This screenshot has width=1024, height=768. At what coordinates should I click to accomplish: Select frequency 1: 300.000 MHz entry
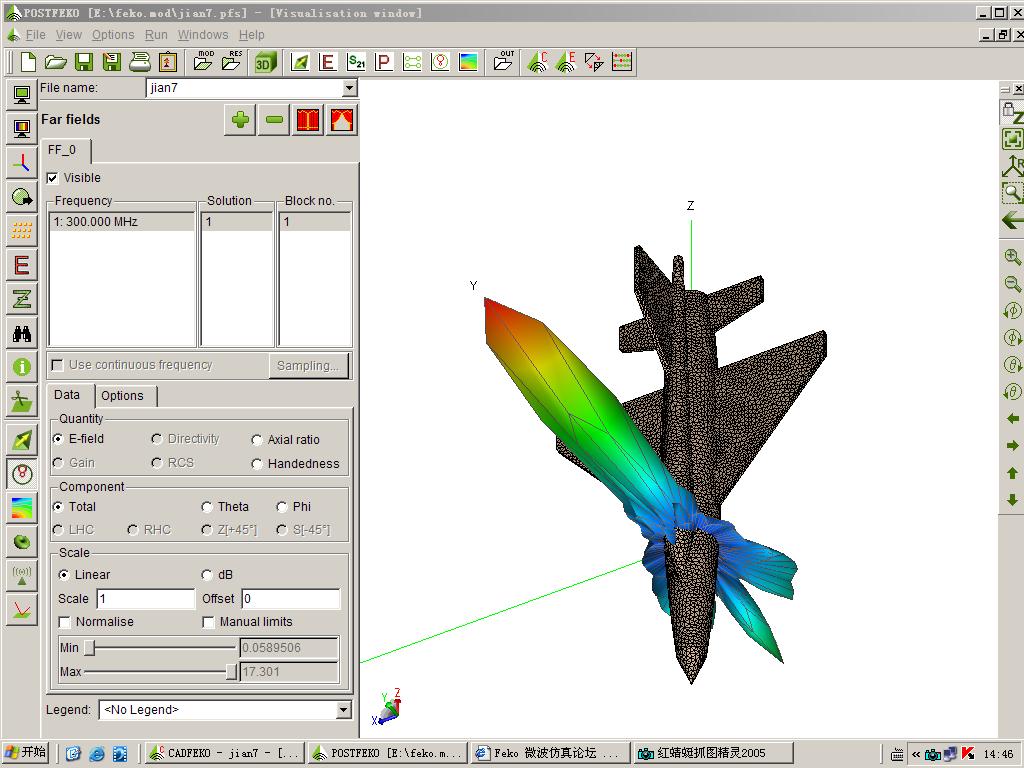[122, 222]
